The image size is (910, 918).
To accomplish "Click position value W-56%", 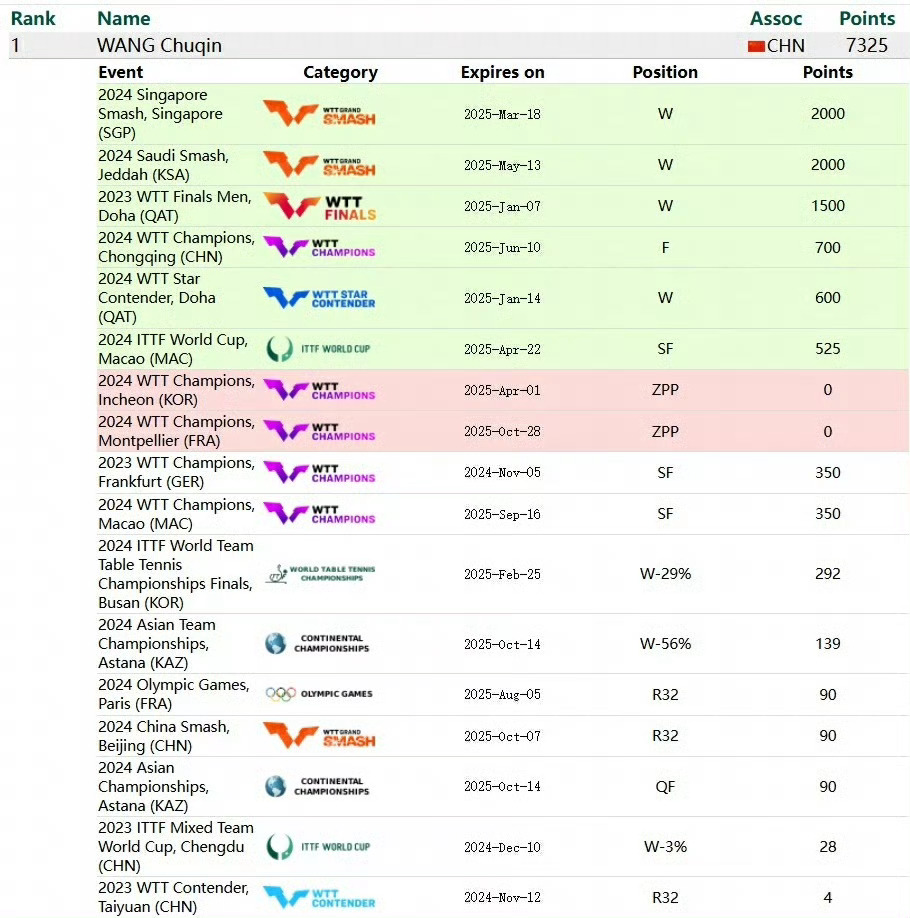I will coord(665,643).
